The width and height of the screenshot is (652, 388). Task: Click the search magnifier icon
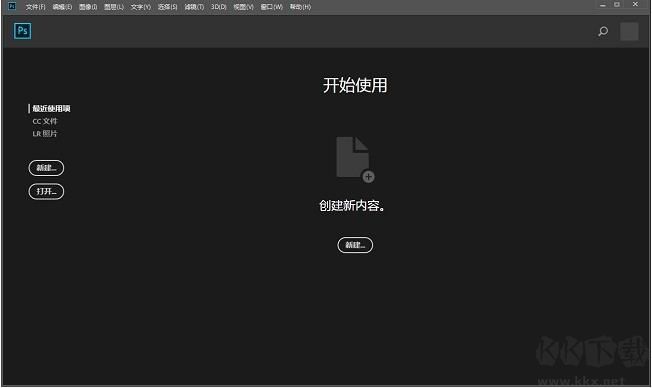coord(603,31)
